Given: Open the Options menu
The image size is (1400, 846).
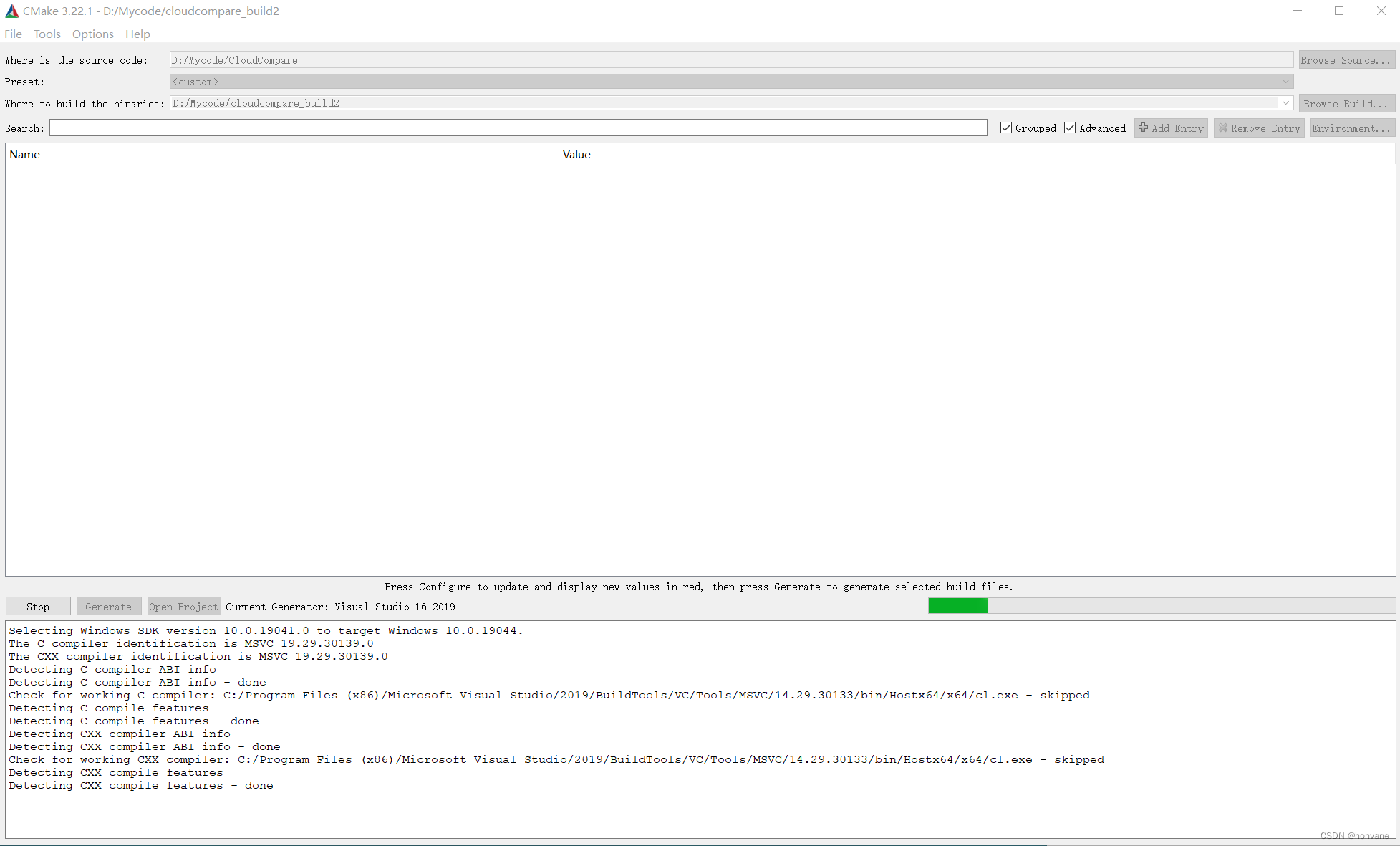Looking at the screenshot, I should [92, 34].
